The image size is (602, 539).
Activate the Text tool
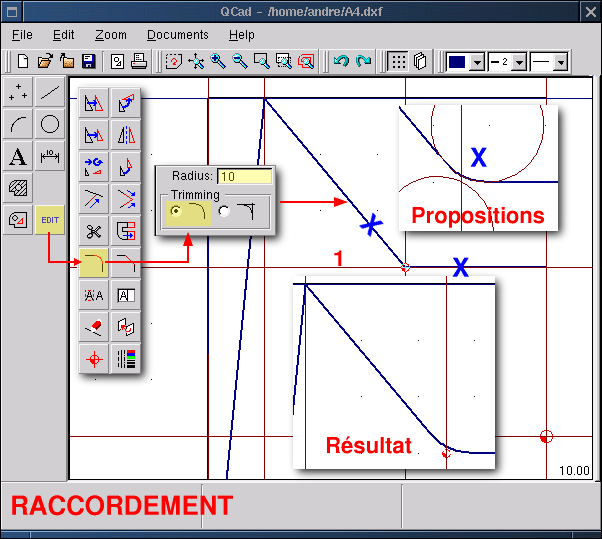[x=18, y=156]
